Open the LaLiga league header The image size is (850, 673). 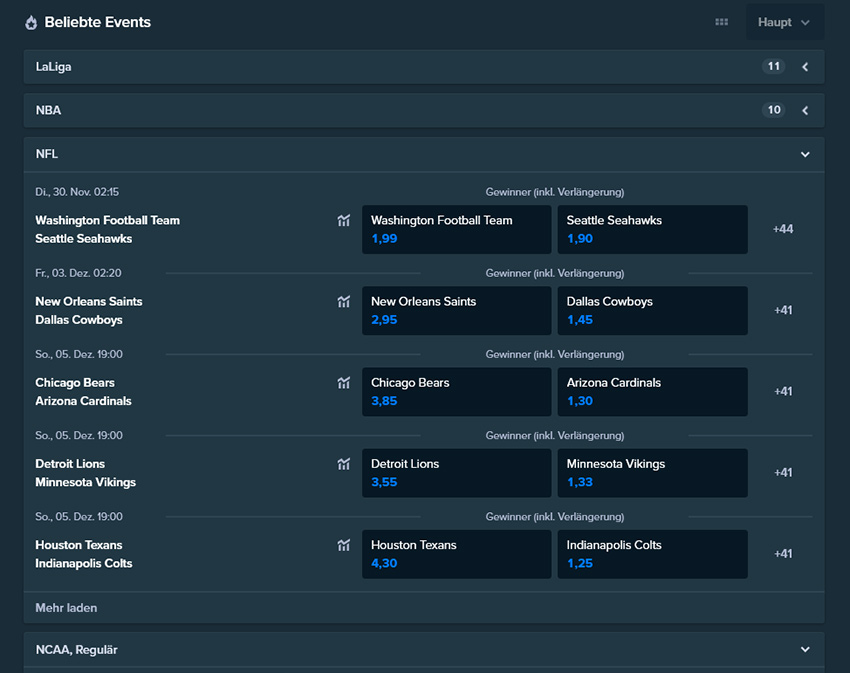[x=424, y=67]
